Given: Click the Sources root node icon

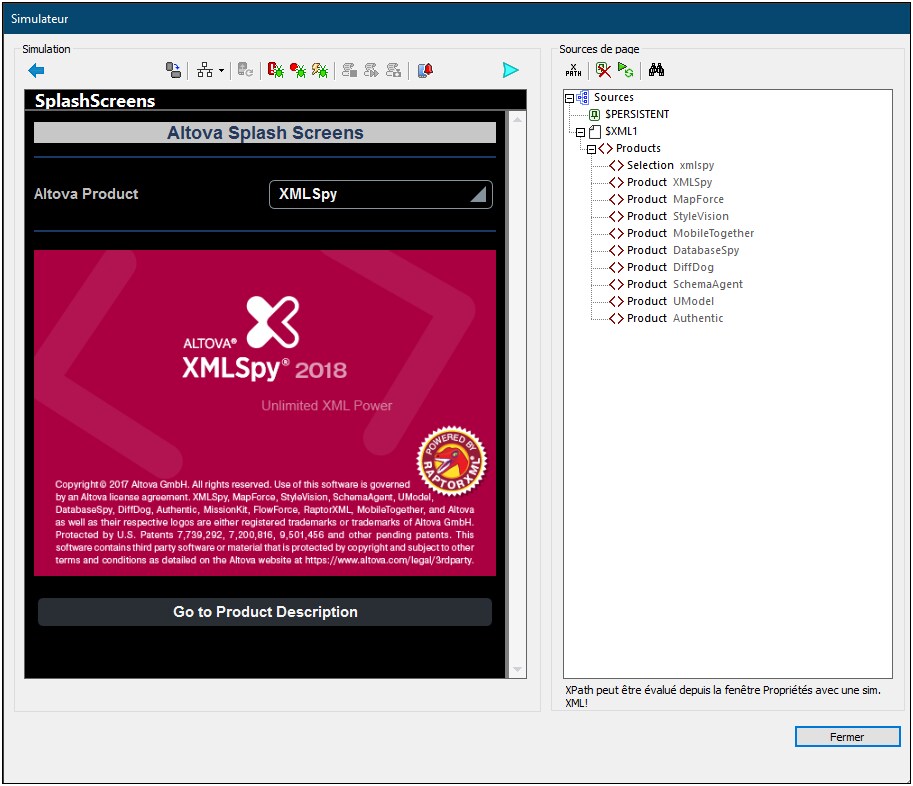Looking at the screenshot, I should [582, 98].
